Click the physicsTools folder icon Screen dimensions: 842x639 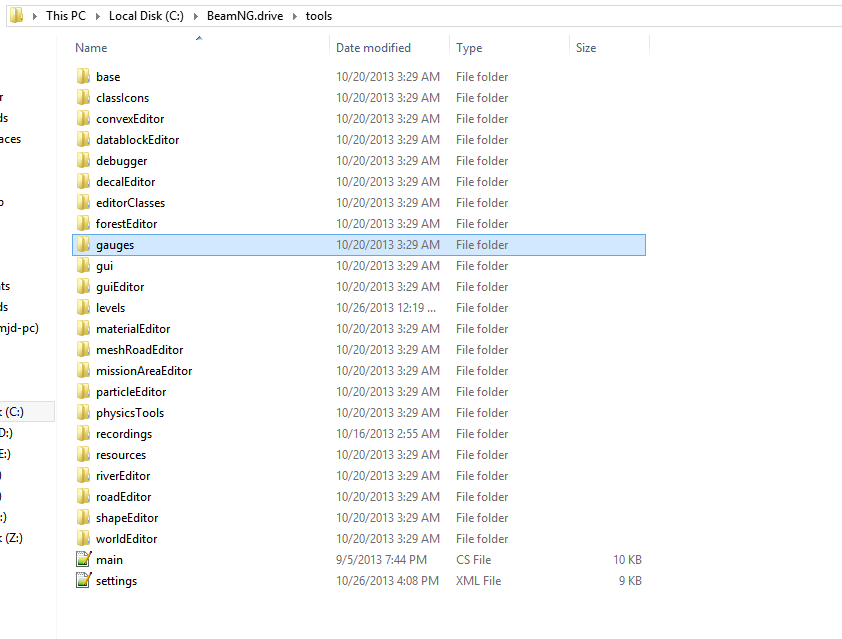coord(83,412)
